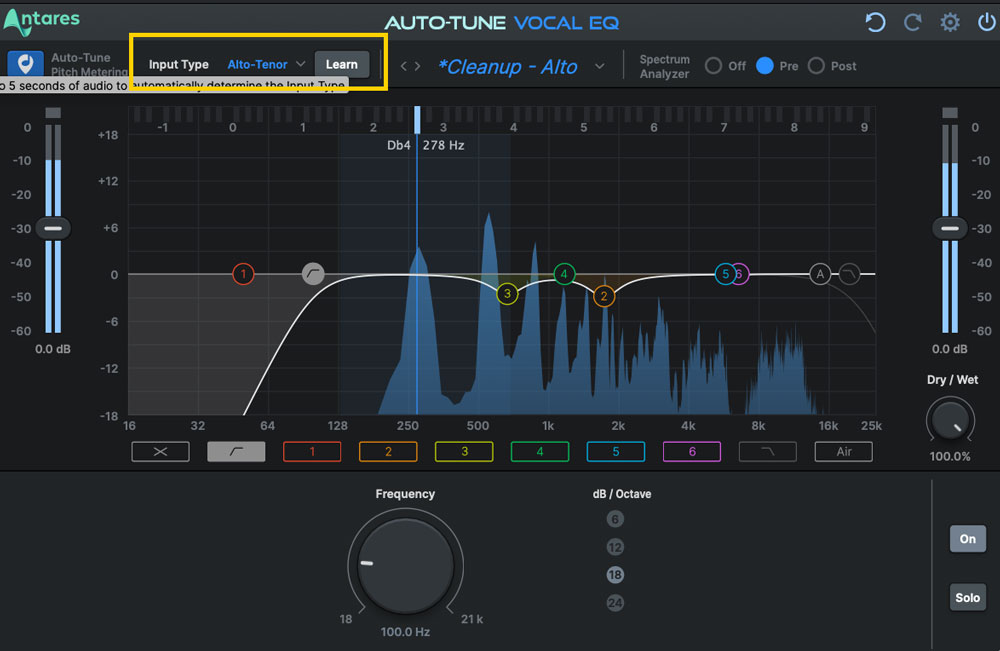Toggle the Air band button
Screen dimensions: 1000x651
coord(844,451)
